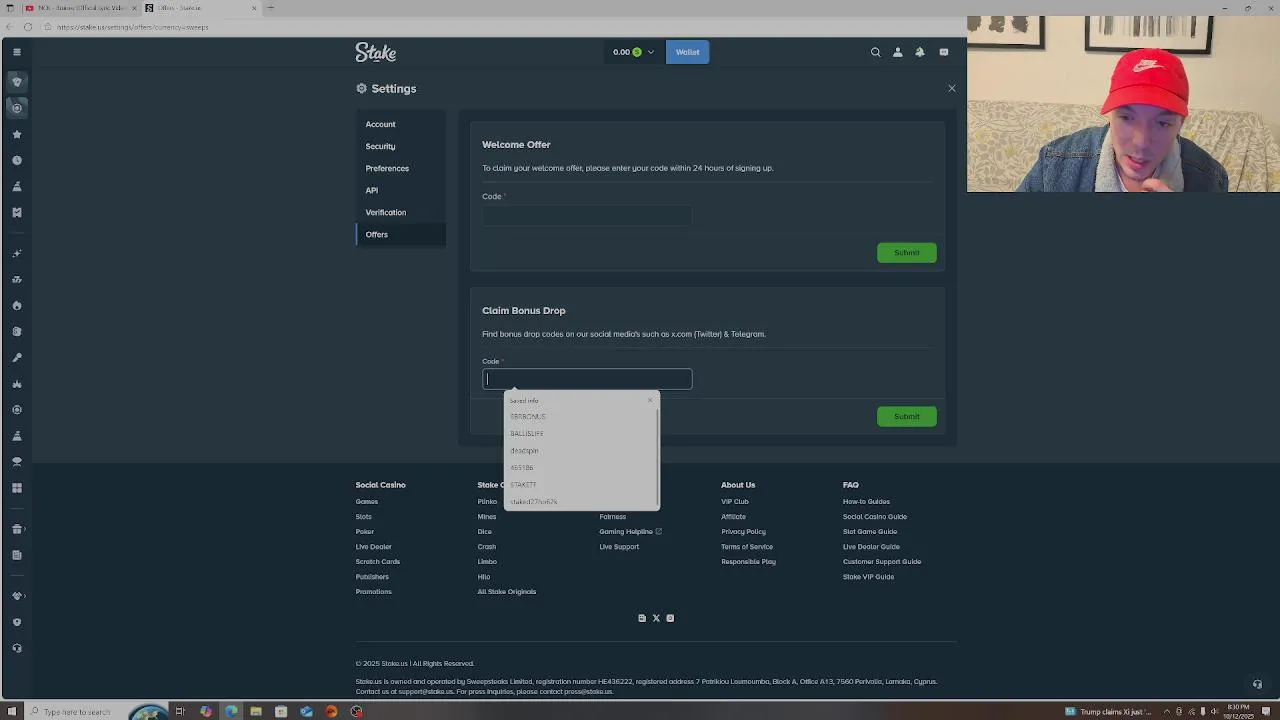Open All Stake Originals link
The width and height of the screenshot is (1280, 720).
click(507, 591)
